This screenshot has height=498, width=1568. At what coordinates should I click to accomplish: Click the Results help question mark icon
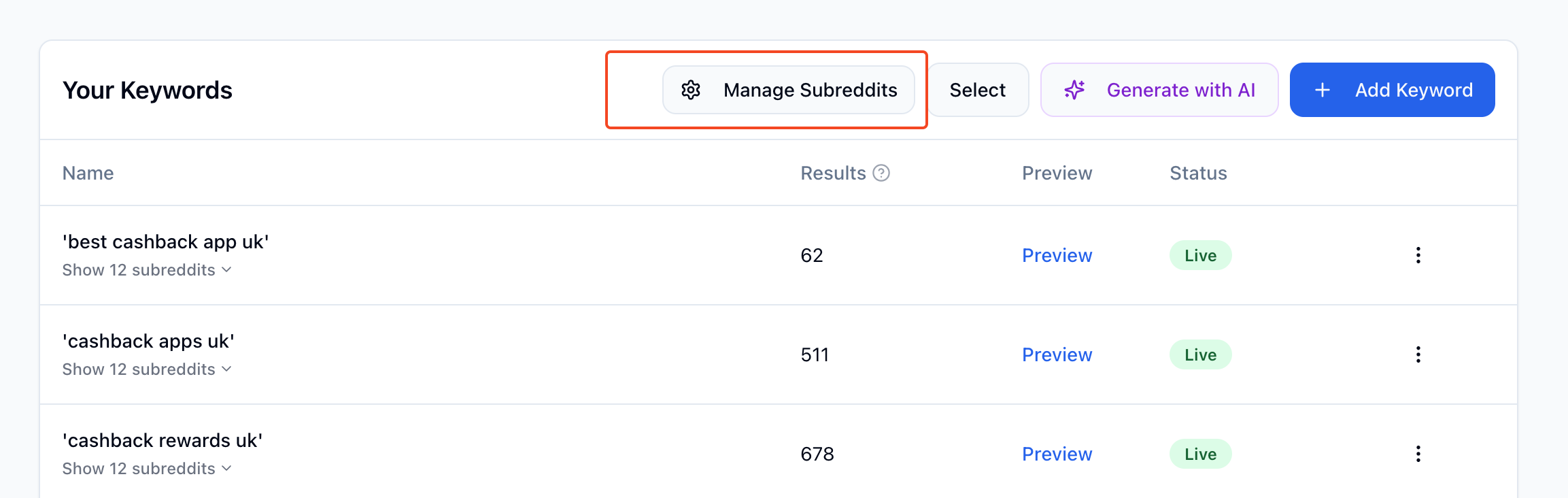[x=881, y=173]
